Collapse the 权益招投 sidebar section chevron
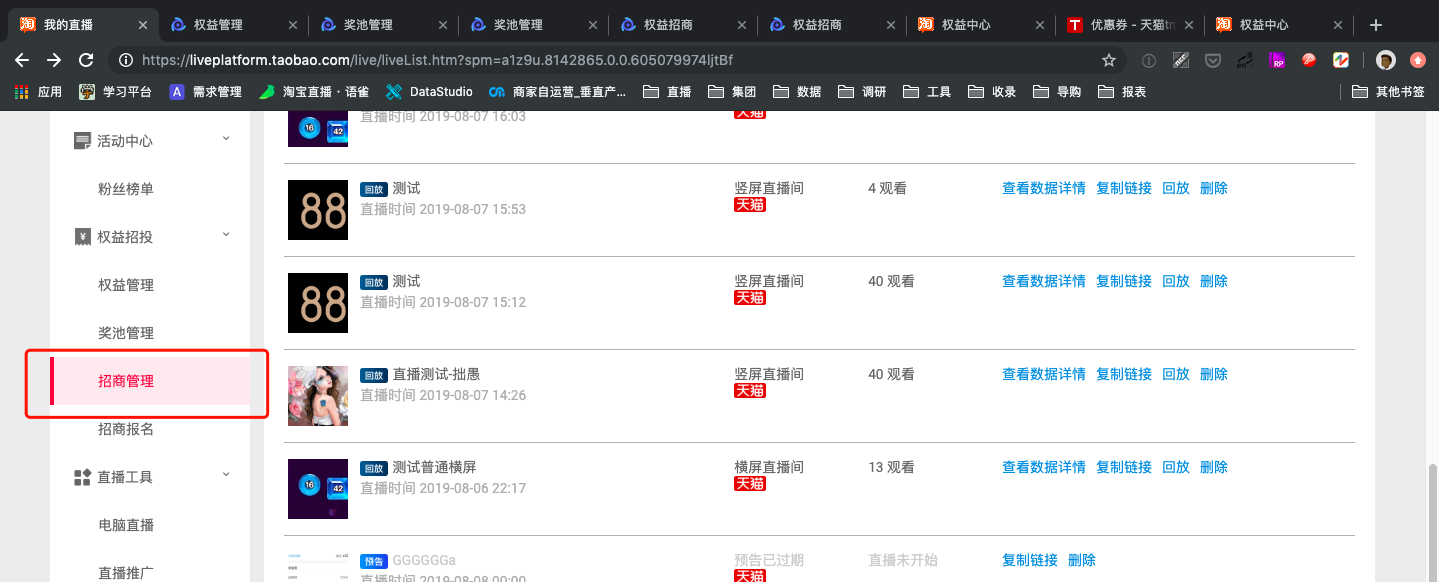The height and width of the screenshot is (582, 1439). coord(226,234)
